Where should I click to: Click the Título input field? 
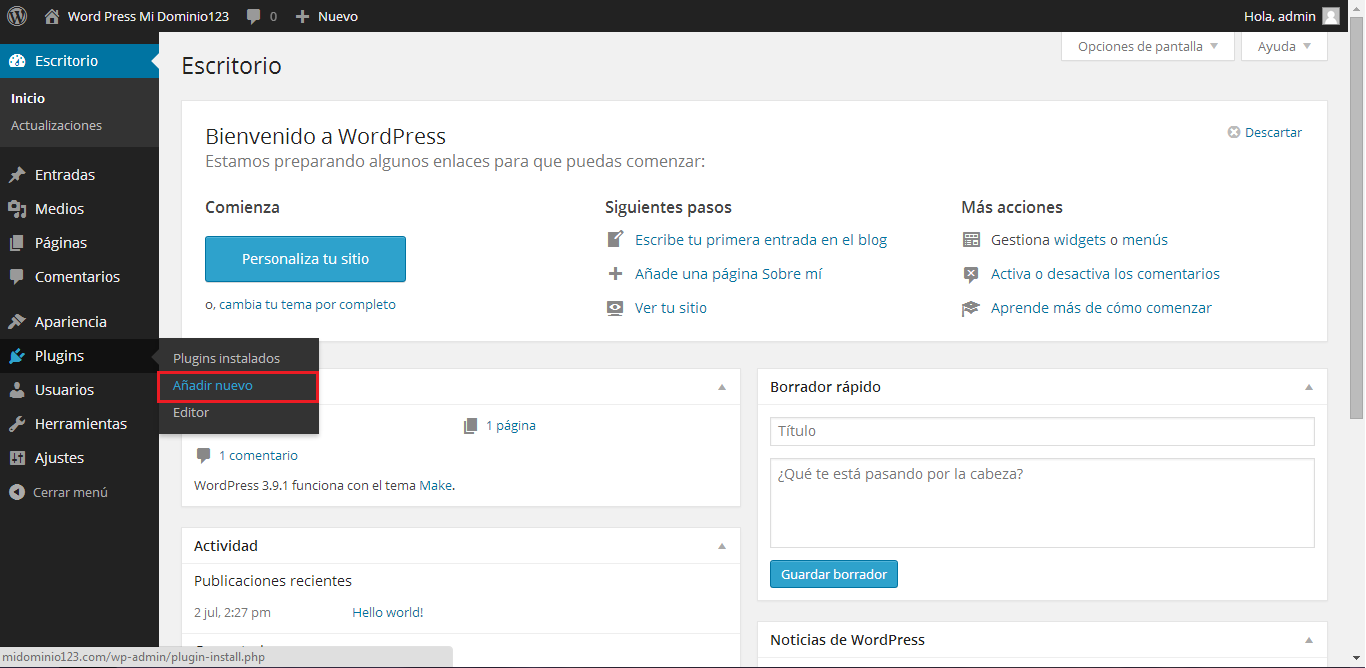pos(1042,432)
